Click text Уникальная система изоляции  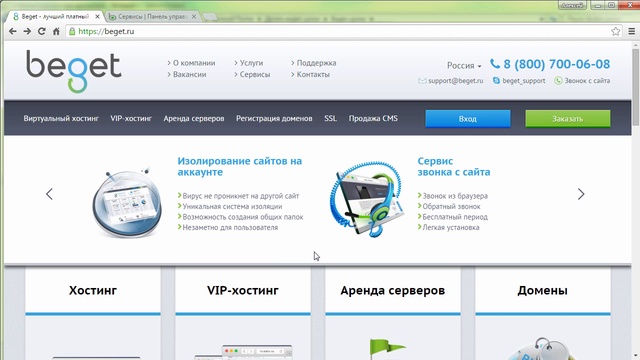pos(232,207)
